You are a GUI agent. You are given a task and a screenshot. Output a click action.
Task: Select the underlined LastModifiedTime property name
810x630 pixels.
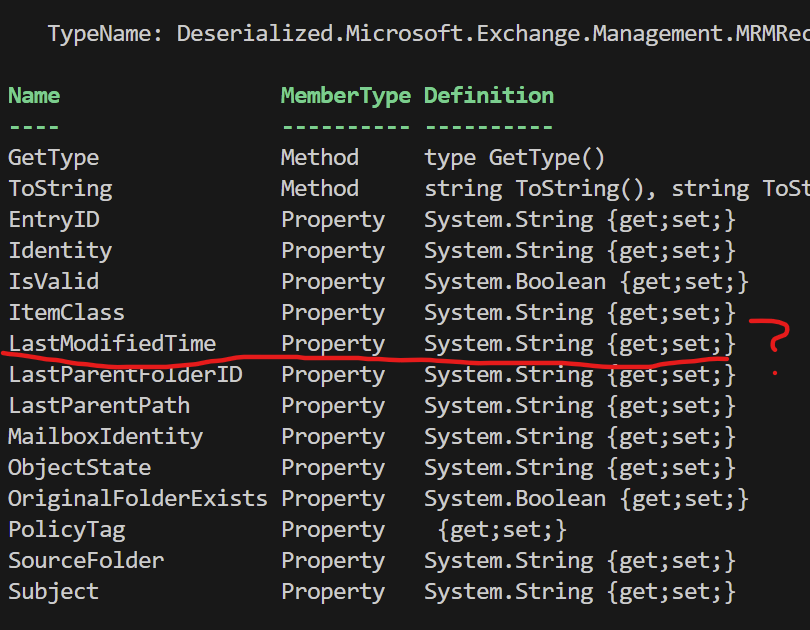112,344
